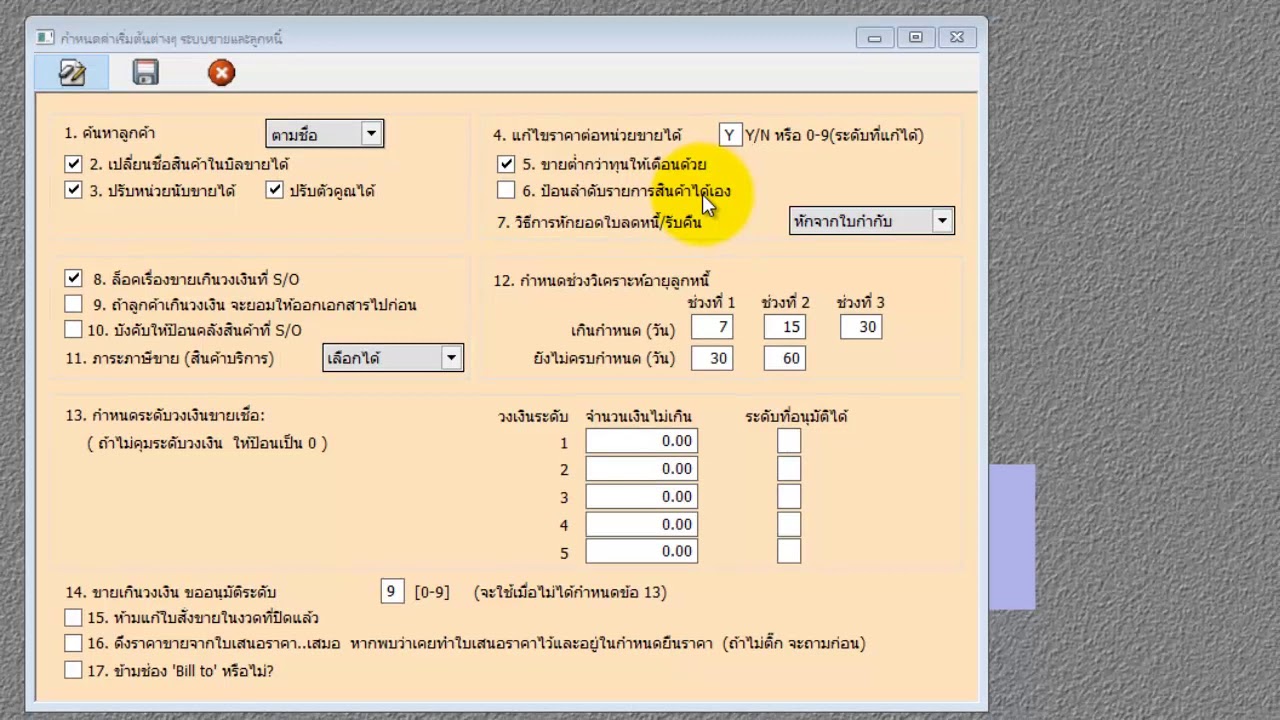Viewport: 1280px width, 720px height.
Task: Click credit level 1 amount field
Action: click(641, 441)
